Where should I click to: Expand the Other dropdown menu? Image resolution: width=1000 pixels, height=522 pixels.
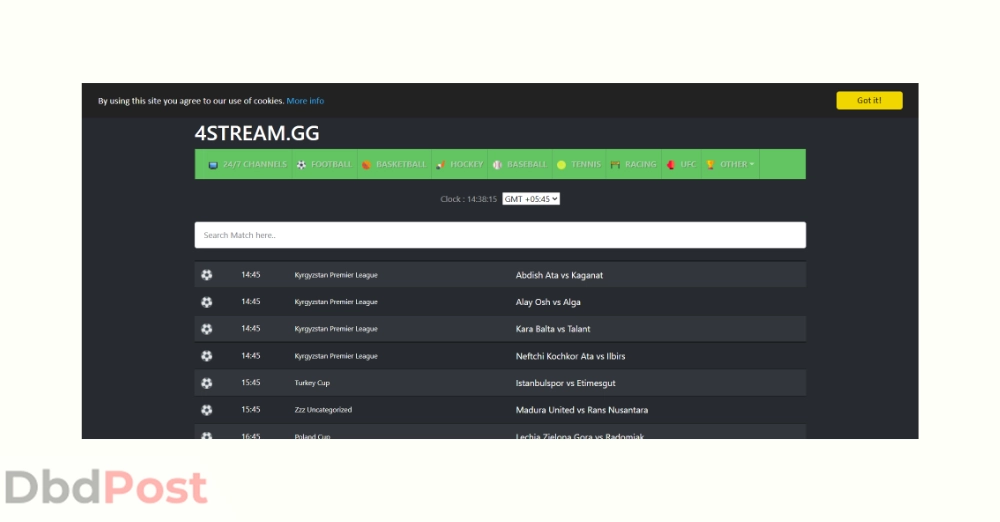click(x=731, y=165)
